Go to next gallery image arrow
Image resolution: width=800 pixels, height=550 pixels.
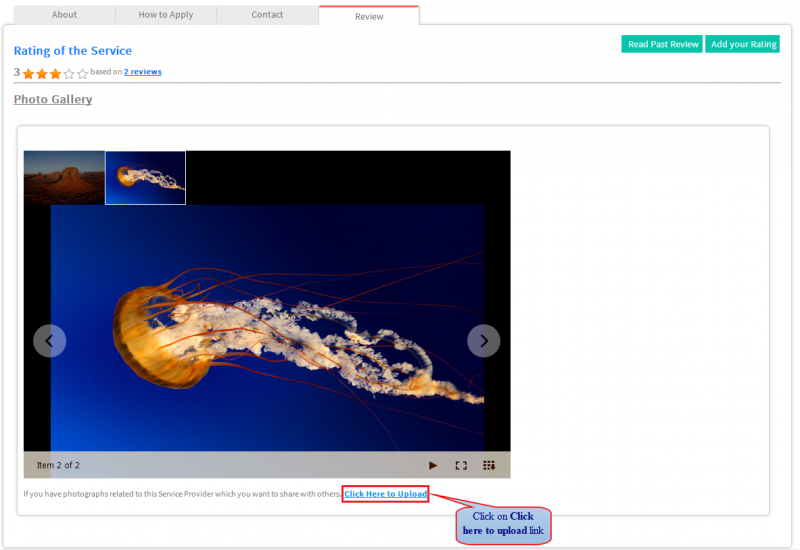click(484, 341)
